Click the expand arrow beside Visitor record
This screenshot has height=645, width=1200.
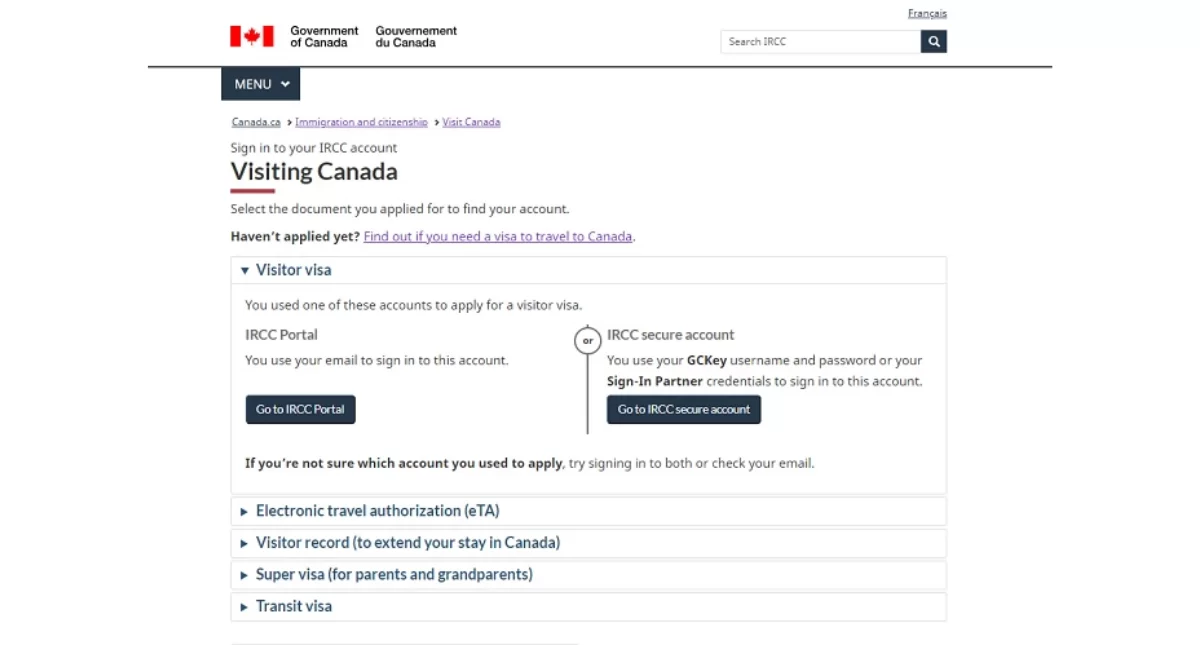[244, 542]
